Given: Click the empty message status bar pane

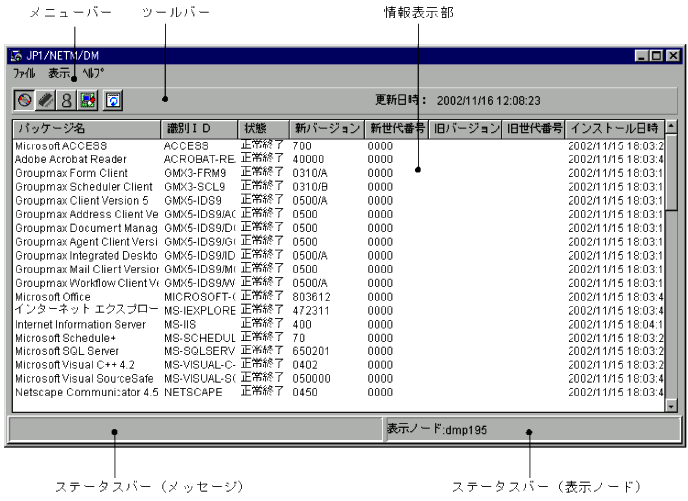Looking at the screenshot, I should [195, 429].
